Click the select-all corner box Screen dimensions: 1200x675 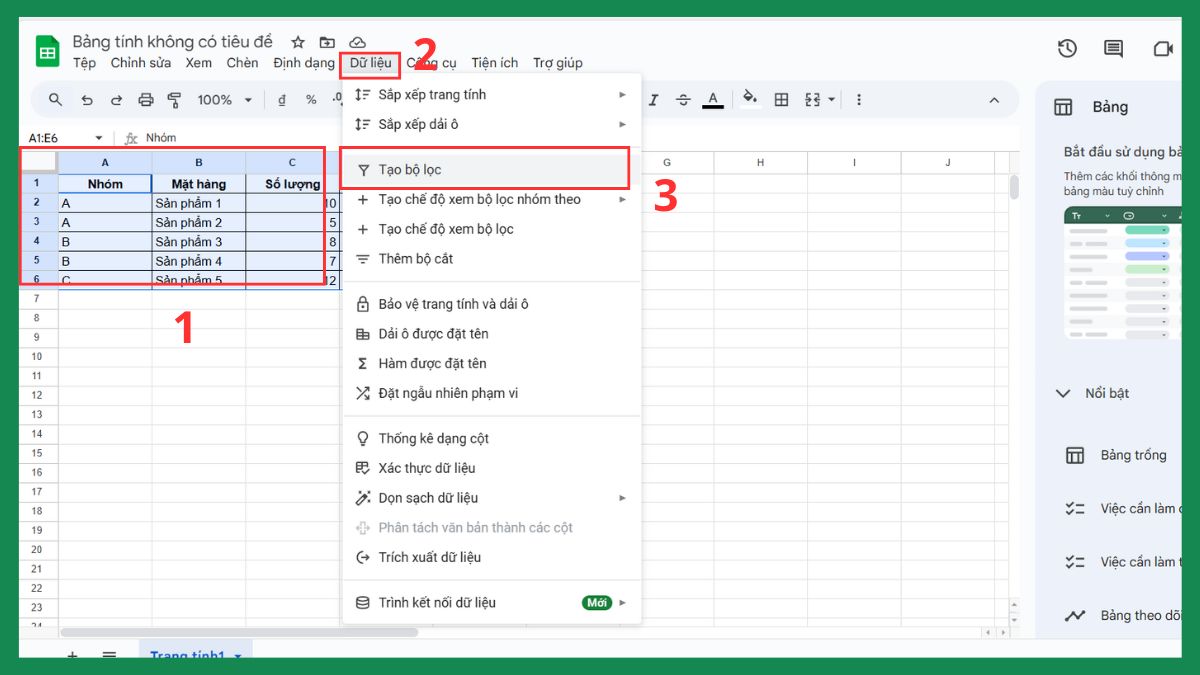[39, 162]
